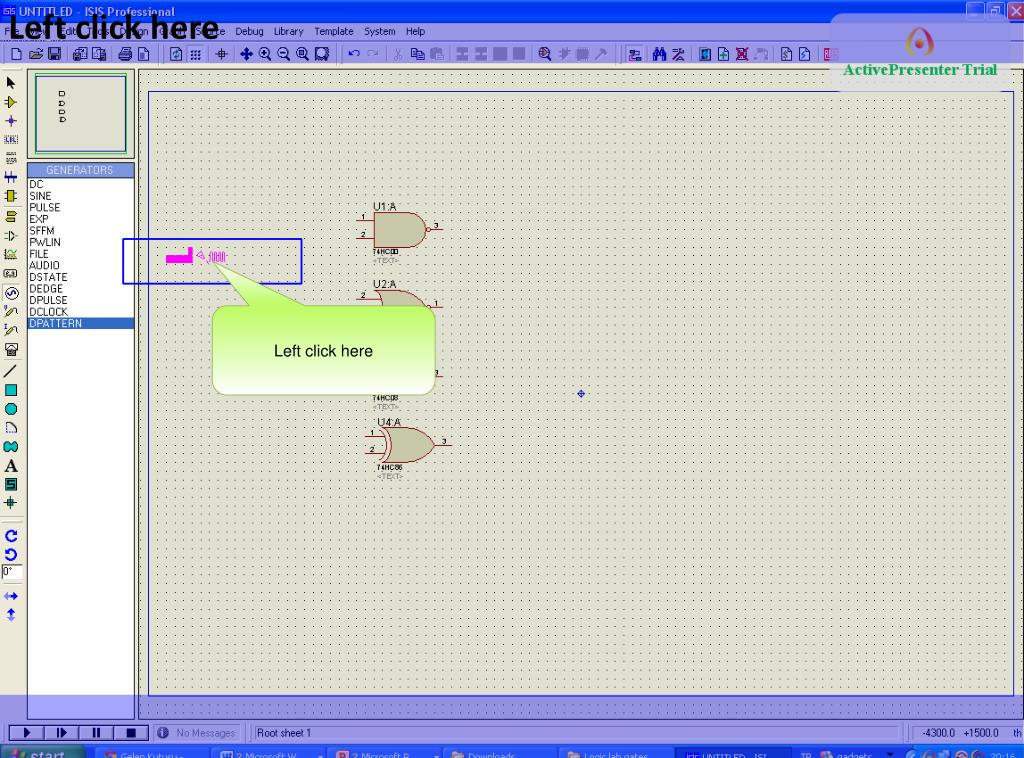Select the Generator mode sine icon
Image resolution: width=1024 pixels, height=758 pixels.
coord(11,293)
